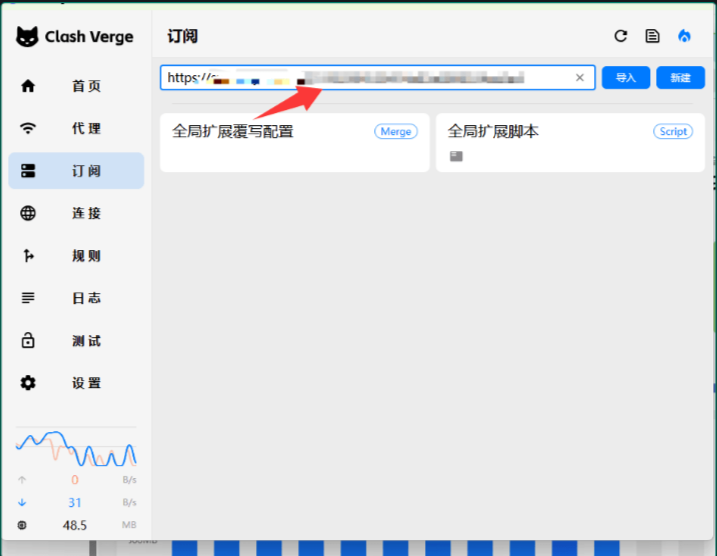Open the 全局扩展脚本 Script card

(x=569, y=142)
